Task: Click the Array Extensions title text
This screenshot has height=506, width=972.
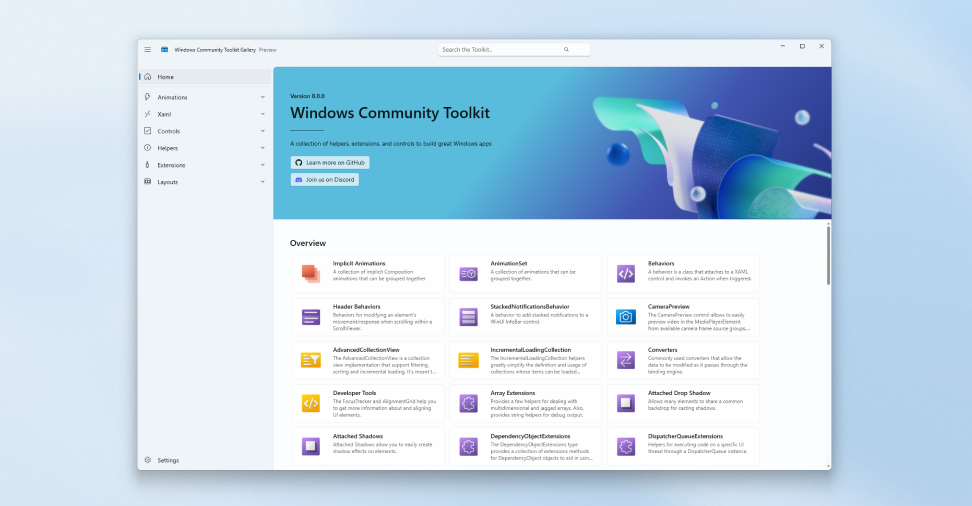Action: coord(513,393)
